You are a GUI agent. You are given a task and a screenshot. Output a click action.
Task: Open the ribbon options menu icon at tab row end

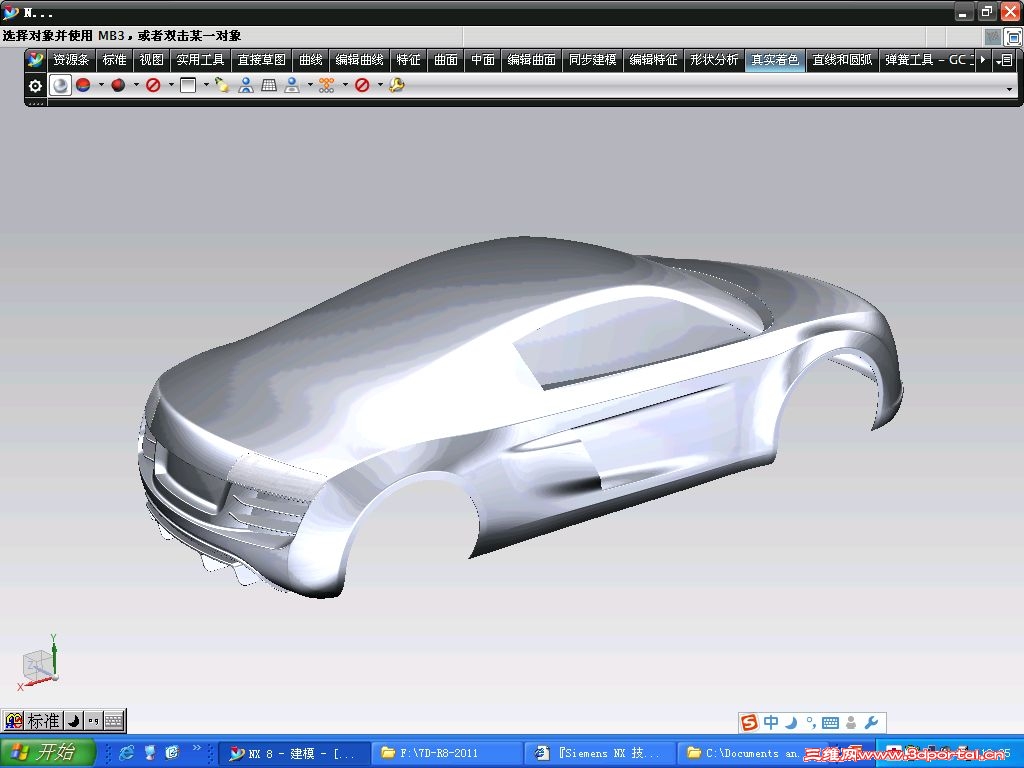click(x=1005, y=61)
